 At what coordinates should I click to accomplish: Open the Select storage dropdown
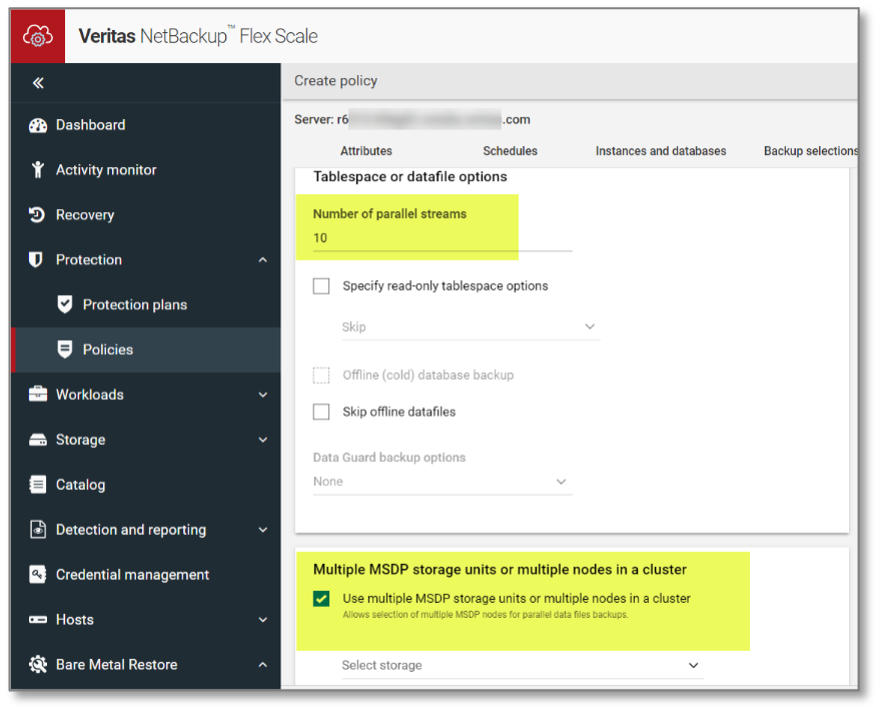click(x=521, y=666)
